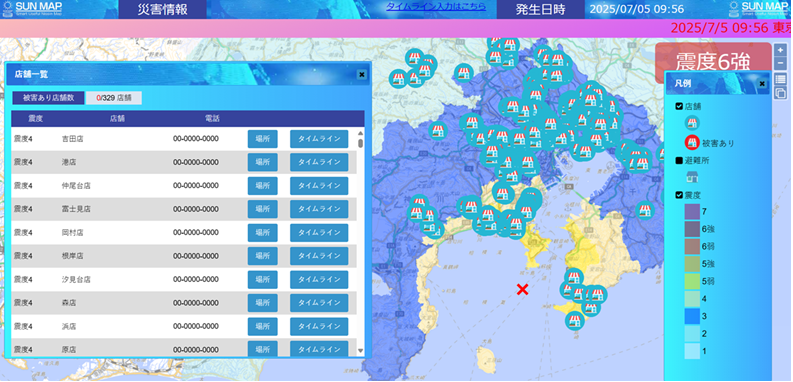Show location of 岡村店 with 場所 button

[262, 233]
